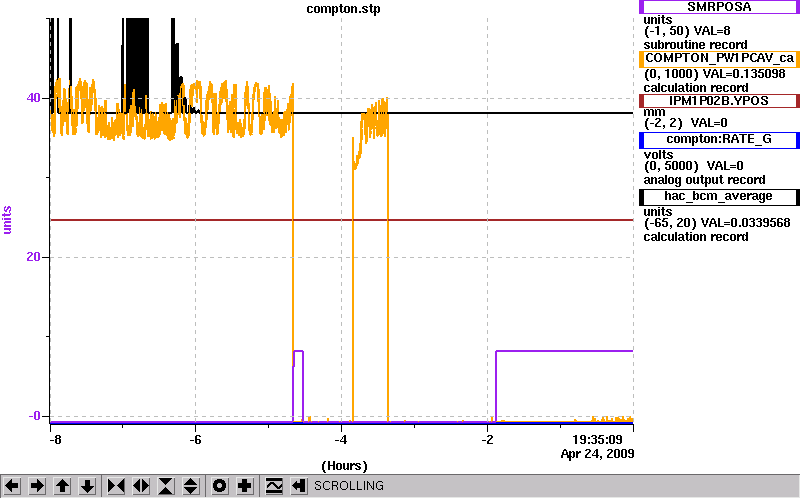Select the IPM1P02B.YPOS legend entry
Screen dimensions: 800x498
[719, 101]
